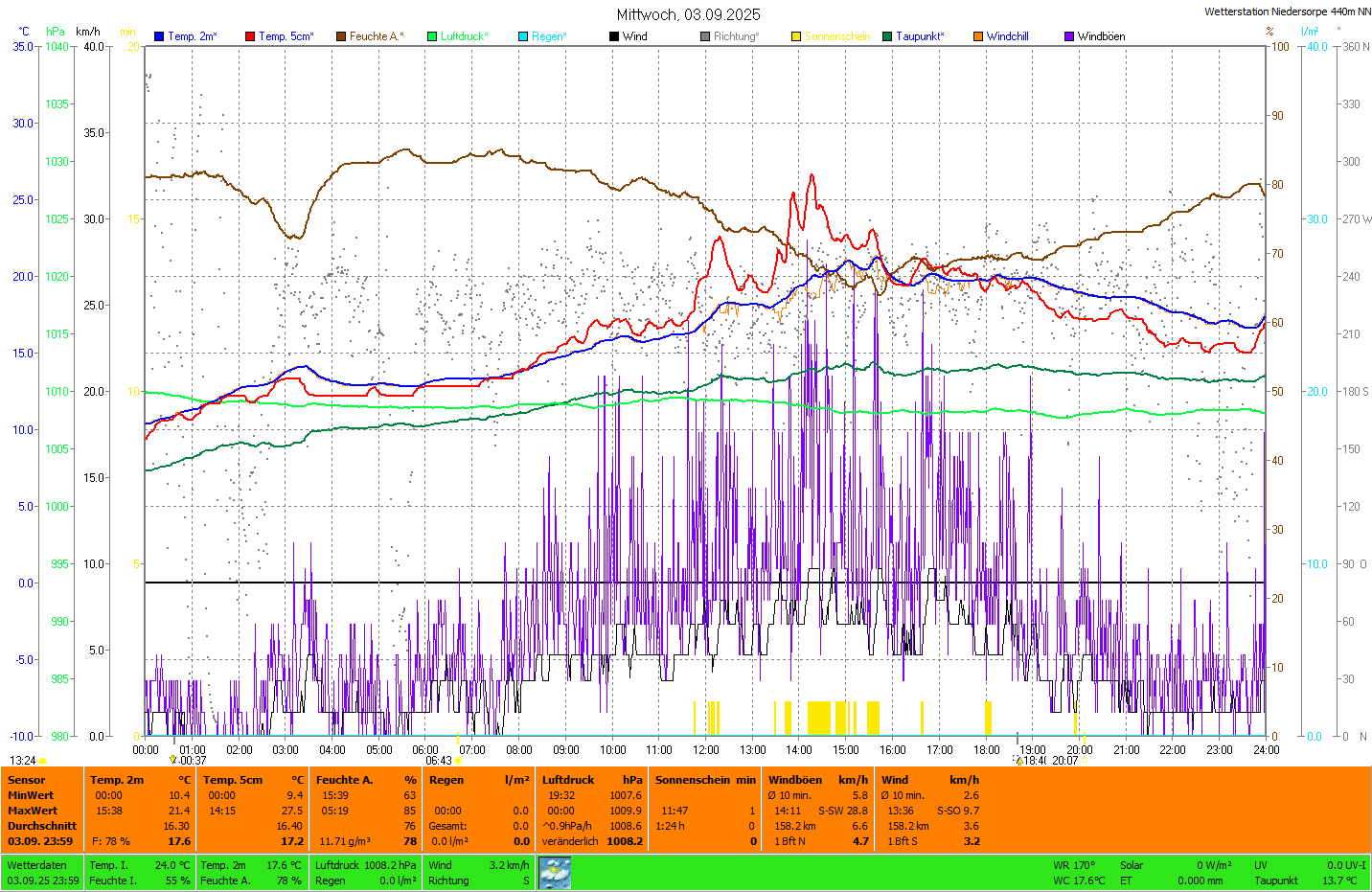
Task: Click the Richtung legend label
Action: click(736, 36)
